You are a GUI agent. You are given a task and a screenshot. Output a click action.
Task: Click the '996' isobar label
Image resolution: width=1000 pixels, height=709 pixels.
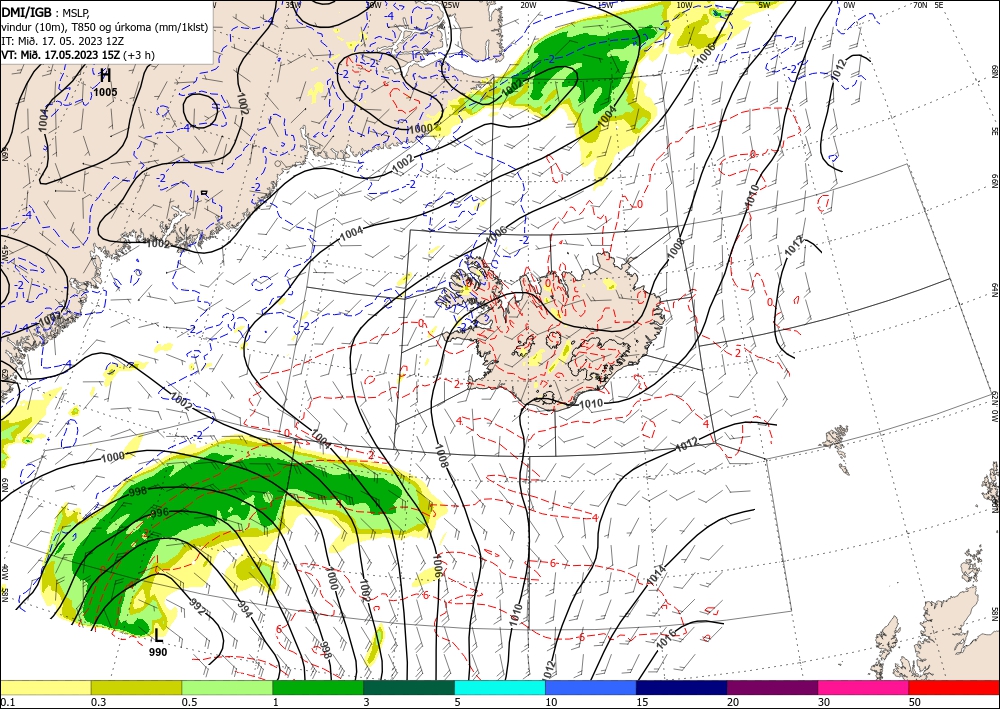click(x=159, y=513)
